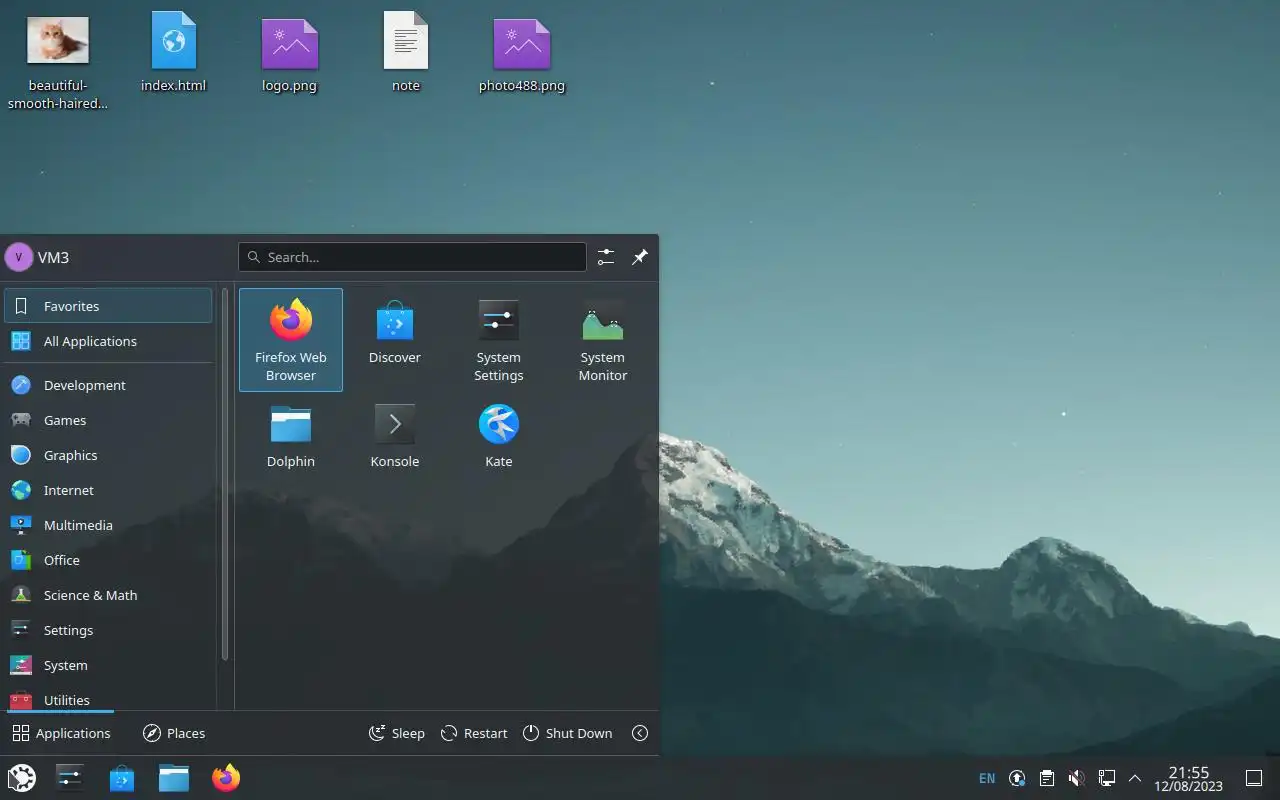Open the Games category
Viewport: 1280px width, 800px height.
tap(108, 420)
